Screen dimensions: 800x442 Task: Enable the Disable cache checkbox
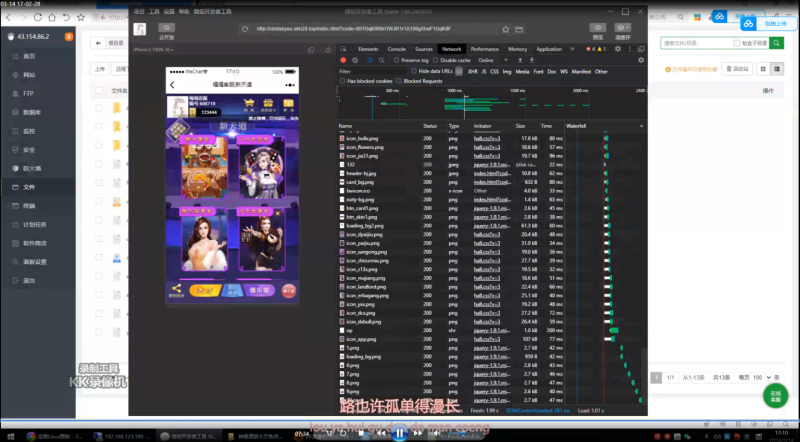click(436, 60)
